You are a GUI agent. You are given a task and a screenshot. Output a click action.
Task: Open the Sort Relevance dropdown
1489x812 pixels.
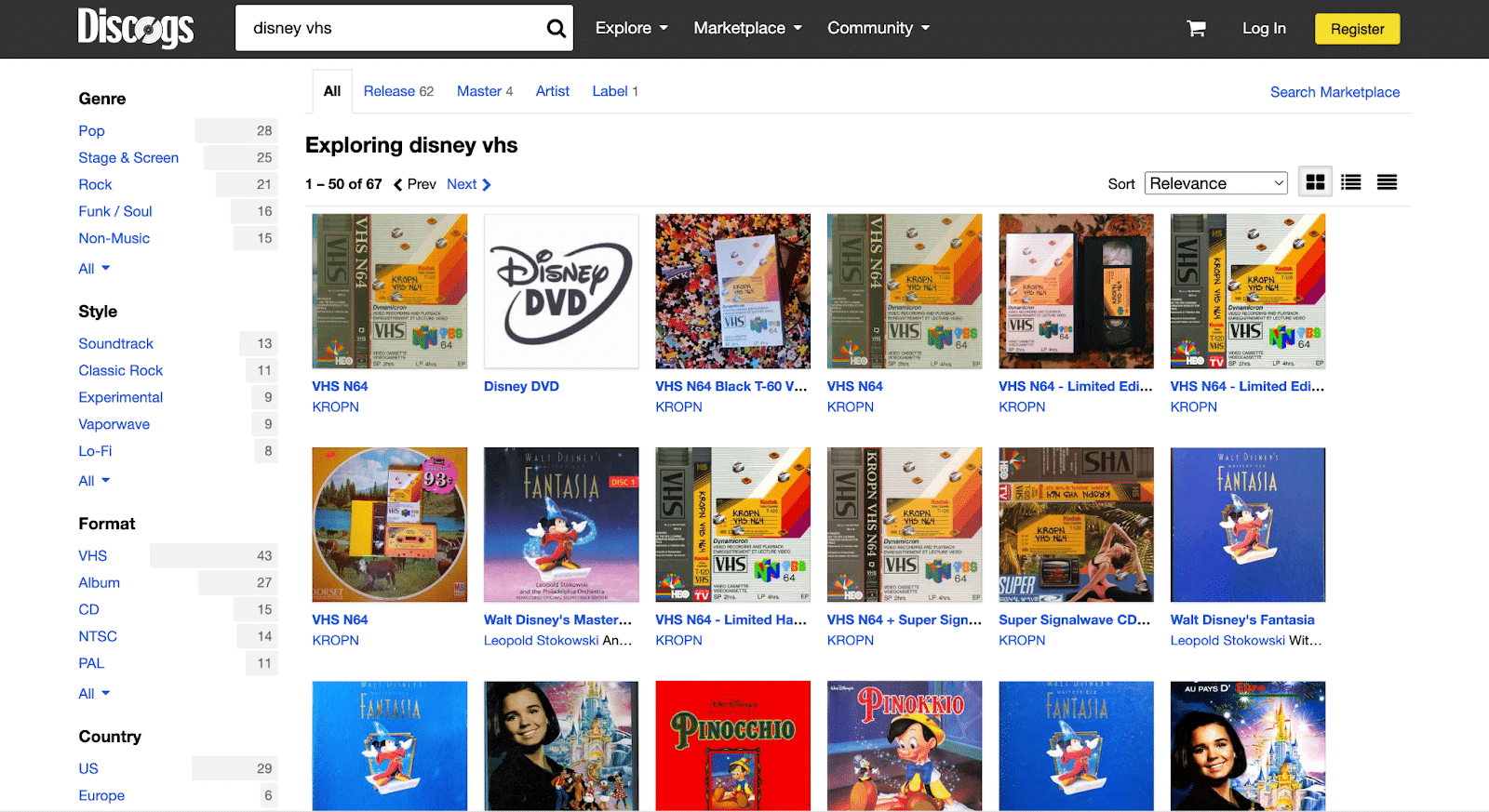pos(1216,183)
